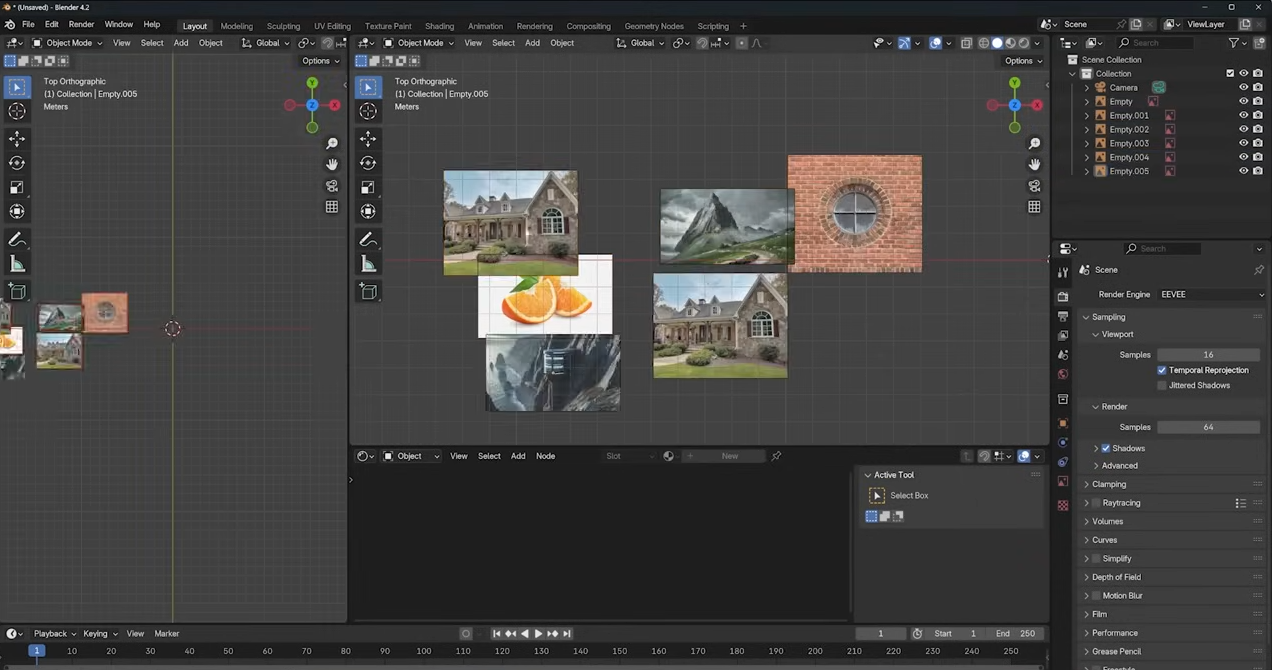Open the Render Engine EEVEE dropdown
1272x670 pixels.
(1210, 295)
